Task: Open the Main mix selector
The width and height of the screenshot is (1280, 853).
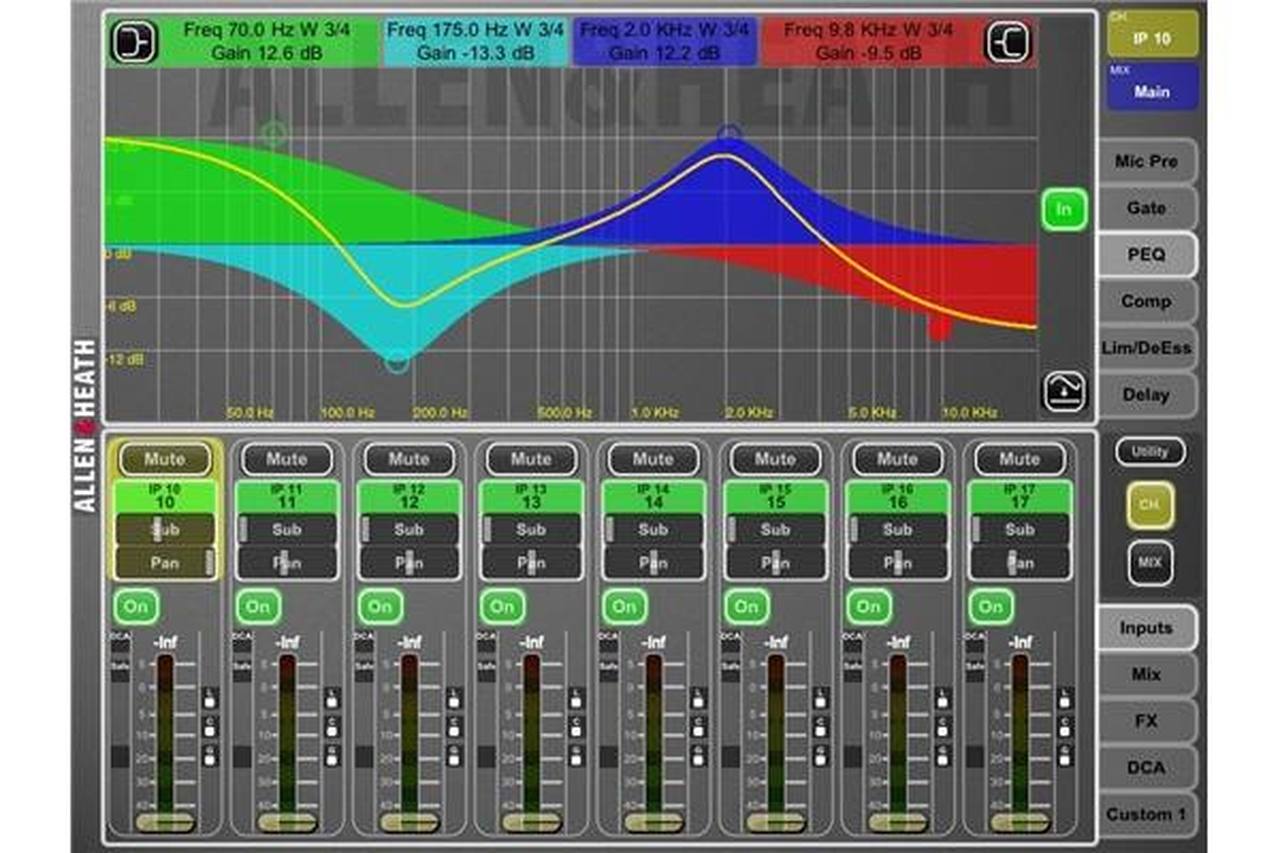Action: [x=1152, y=87]
